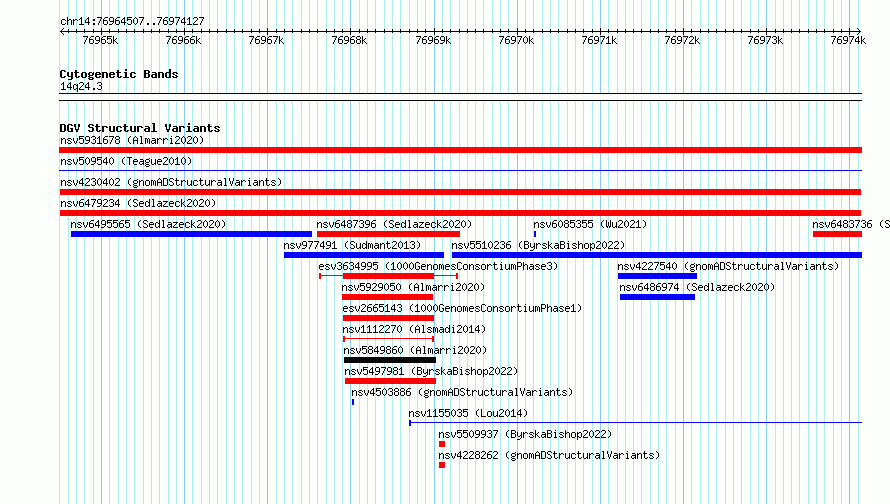Click the 76973k ruler position
Screen dimensions: 890x504
(x=765, y=40)
